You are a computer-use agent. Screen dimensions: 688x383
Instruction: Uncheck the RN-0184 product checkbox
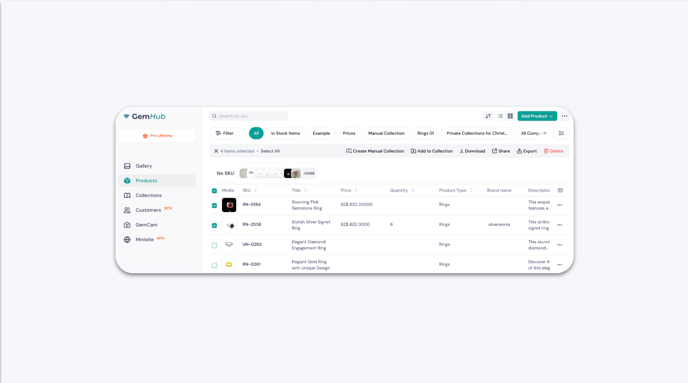214,205
